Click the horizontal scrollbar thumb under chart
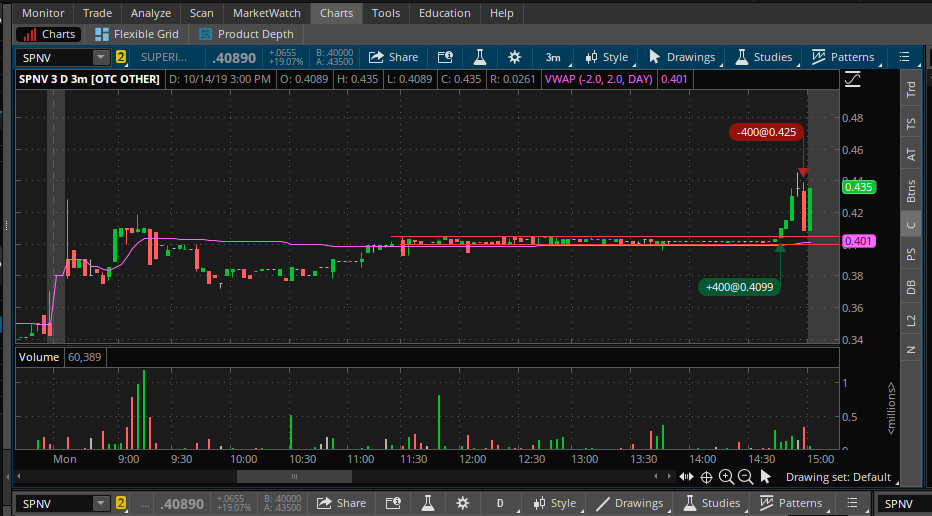 [x=294, y=477]
